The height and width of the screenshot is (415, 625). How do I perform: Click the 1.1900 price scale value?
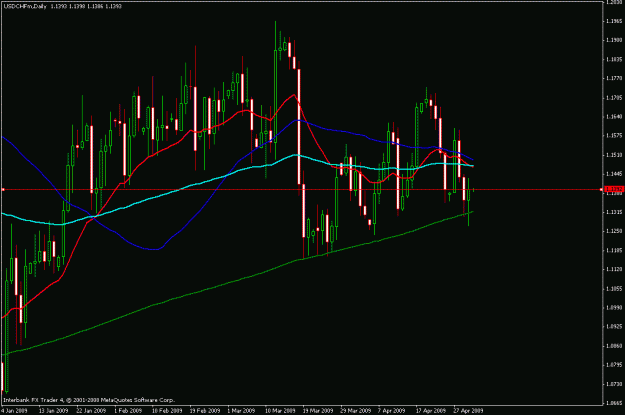click(x=614, y=40)
